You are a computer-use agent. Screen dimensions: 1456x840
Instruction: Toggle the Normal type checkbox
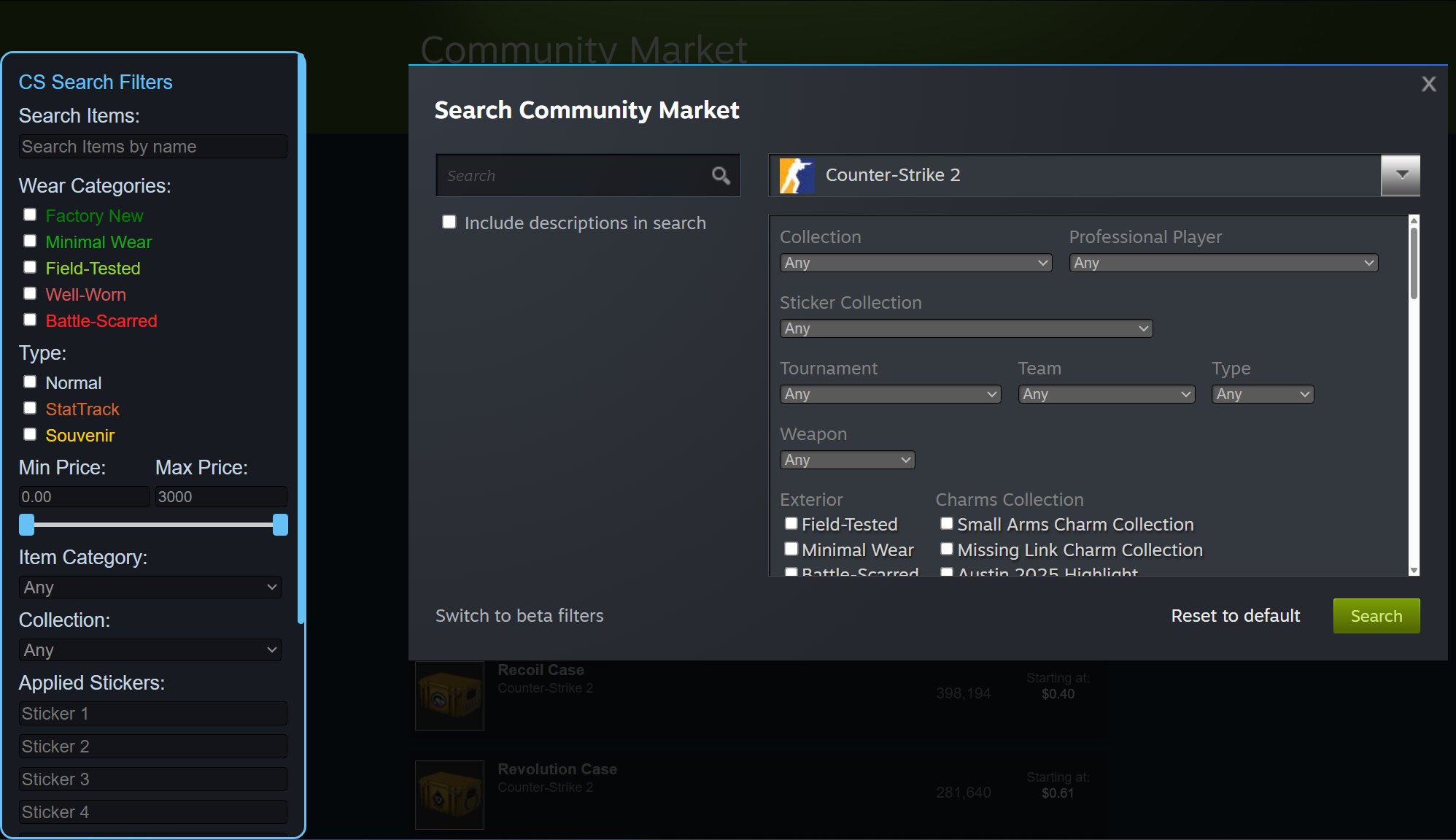click(x=30, y=382)
